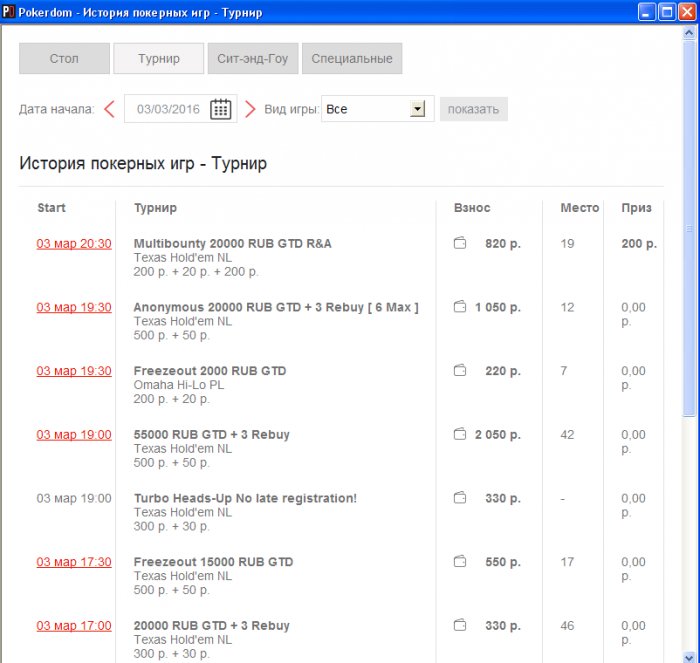Click buy-in icon for Freezeout 2000 tournament
The image size is (700, 663).
click(x=460, y=371)
